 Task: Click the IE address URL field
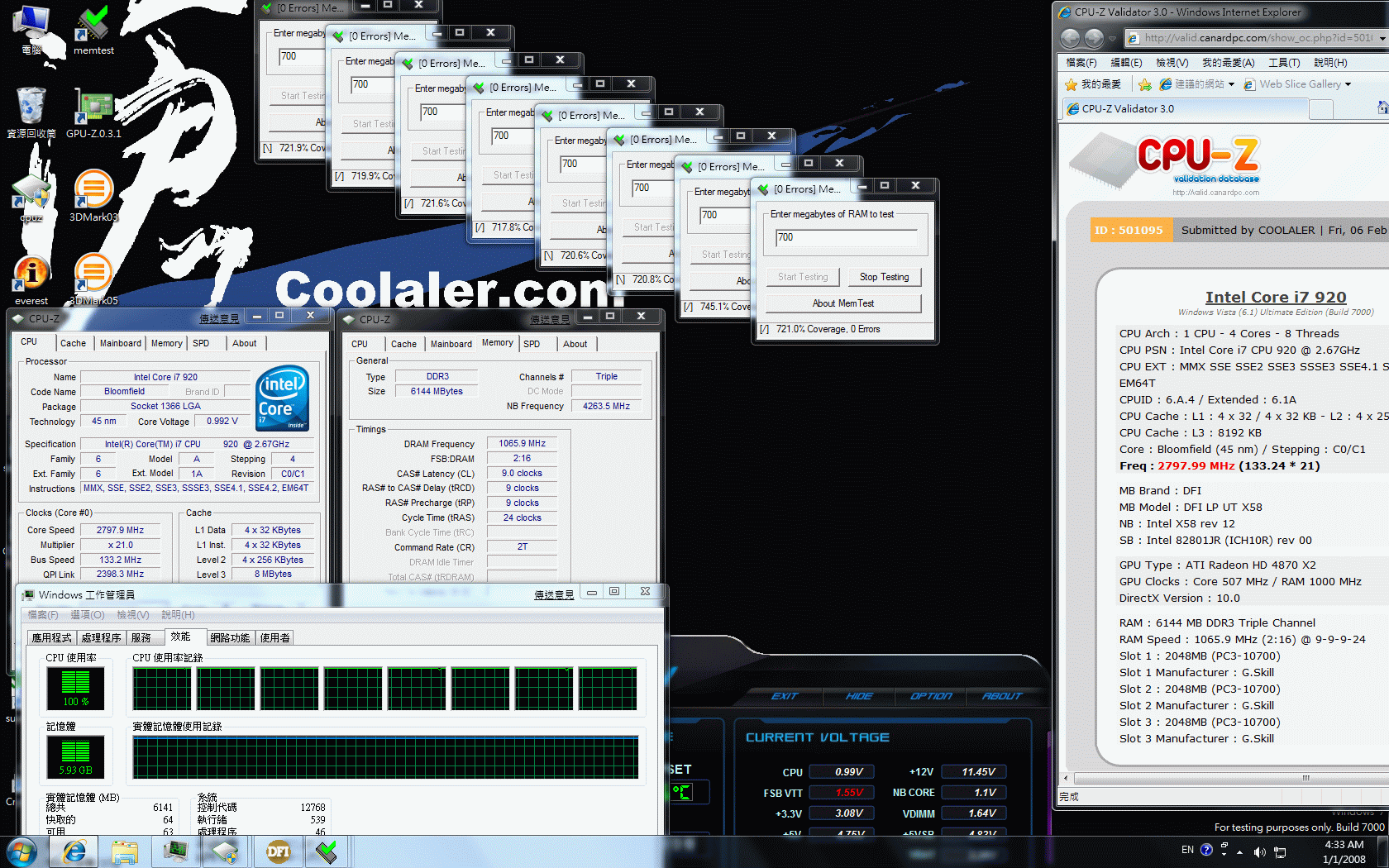click(x=1256, y=38)
